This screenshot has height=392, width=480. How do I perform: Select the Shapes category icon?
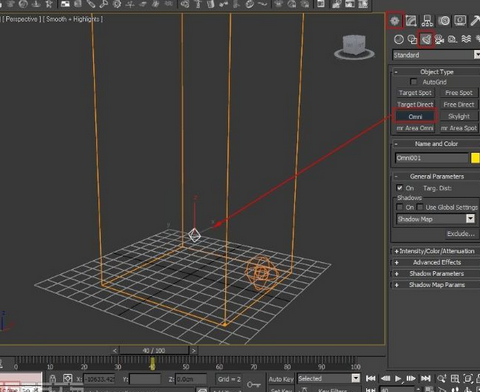coord(412,39)
